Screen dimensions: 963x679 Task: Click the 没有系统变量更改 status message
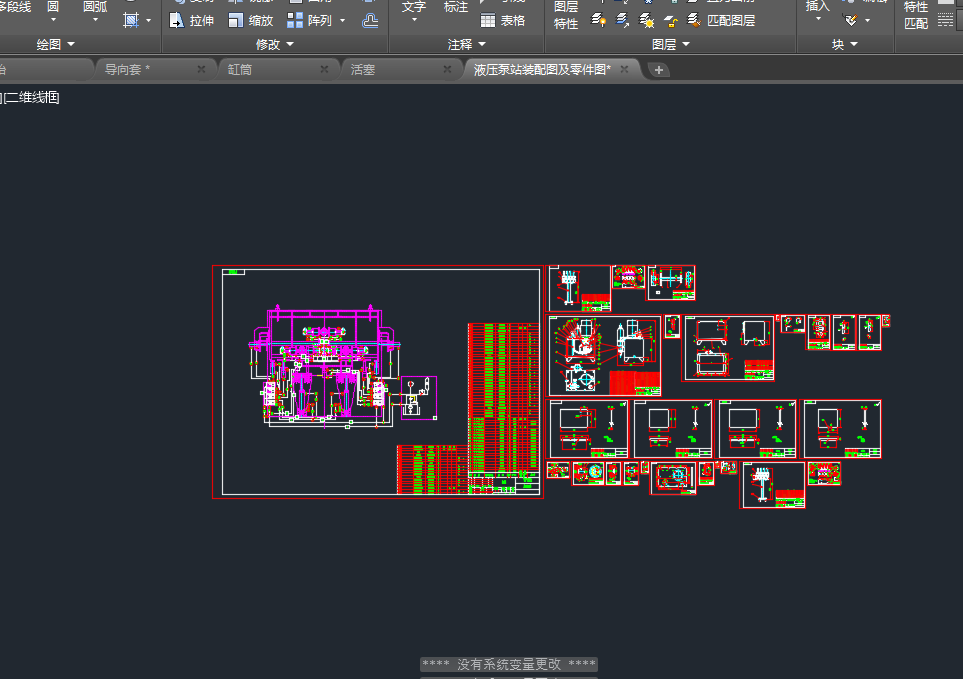tap(509, 664)
